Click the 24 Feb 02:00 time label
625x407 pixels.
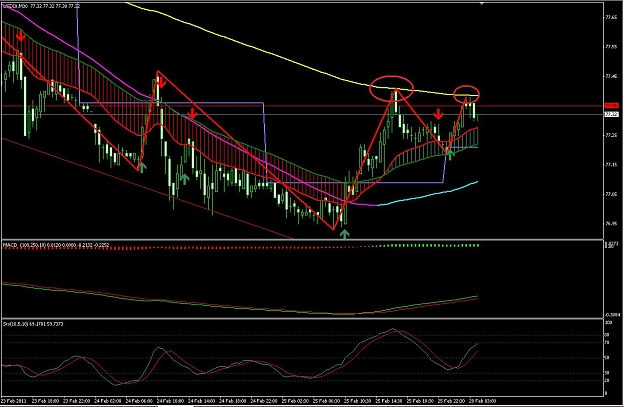(108, 401)
